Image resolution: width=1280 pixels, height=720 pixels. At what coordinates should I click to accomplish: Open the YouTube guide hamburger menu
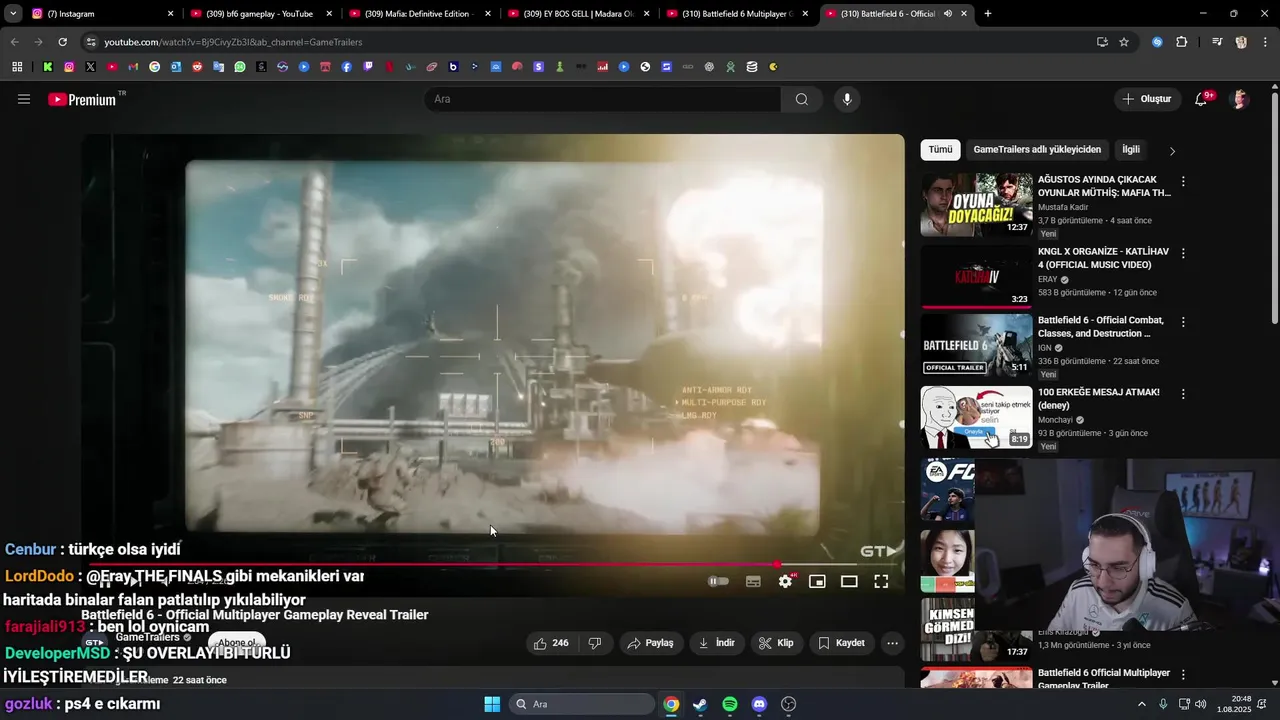[x=24, y=99]
